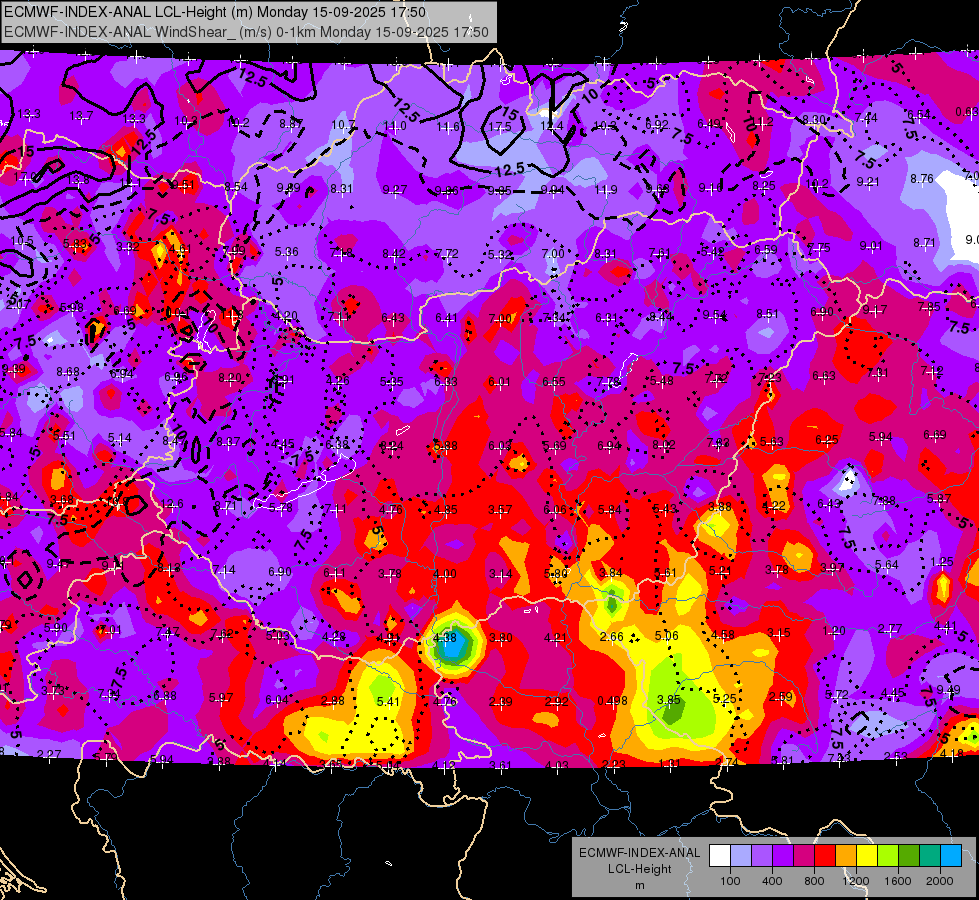Click the shear value 7.85
The height and width of the screenshot is (900, 979).
click(x=930, y=307)
